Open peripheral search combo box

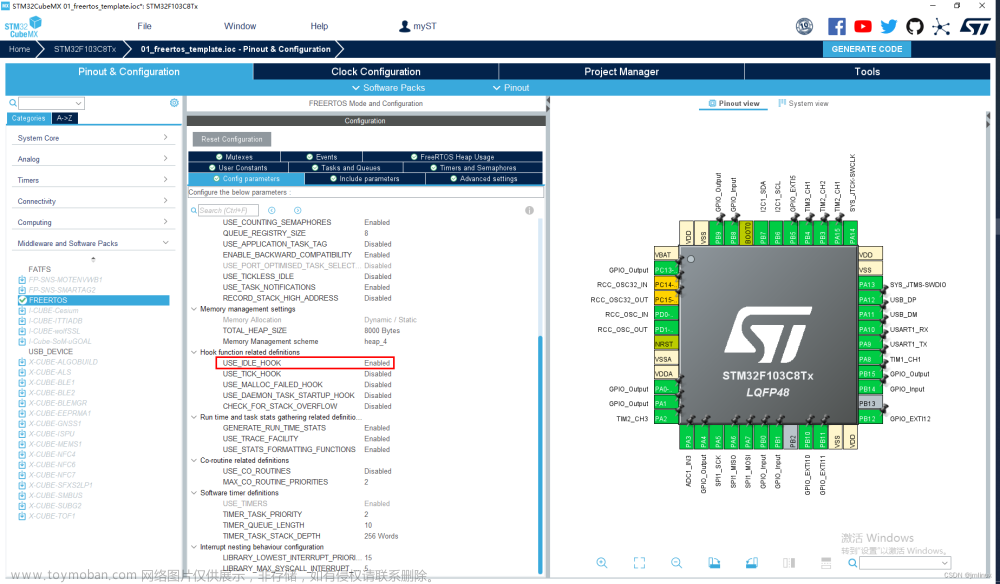pos(52,103)
